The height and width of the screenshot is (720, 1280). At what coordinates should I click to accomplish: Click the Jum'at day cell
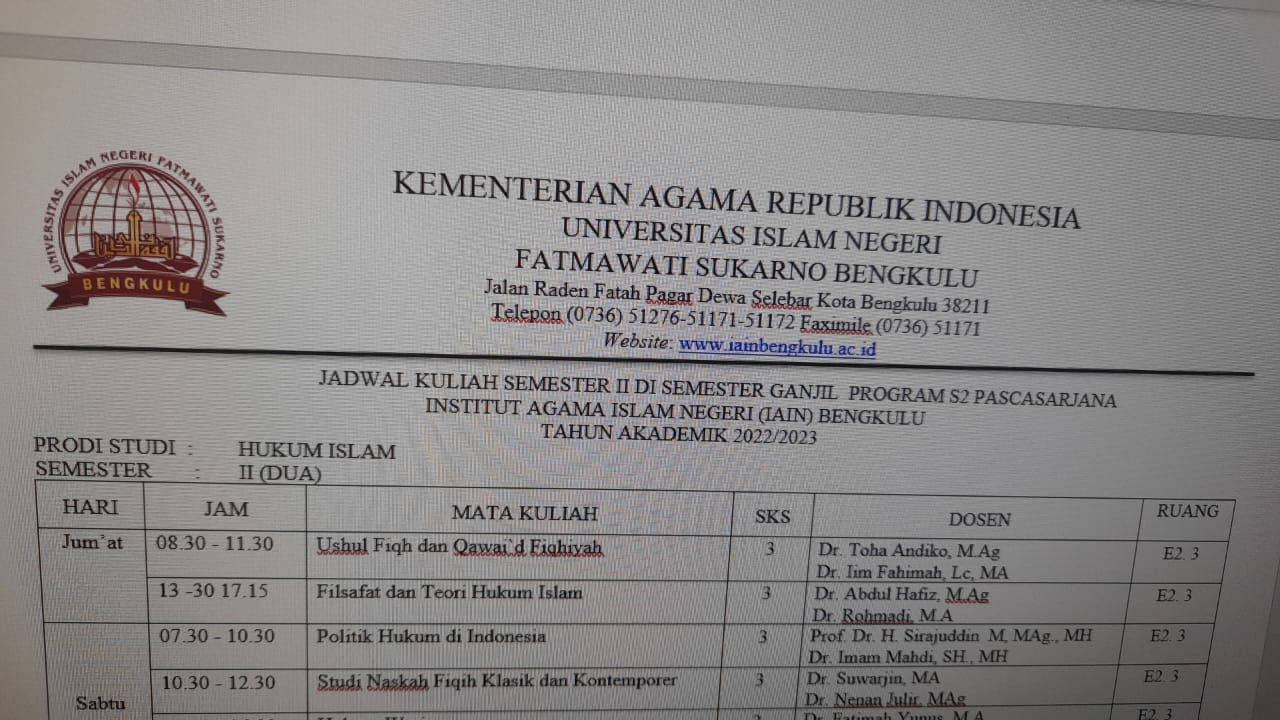pyautogui.click(x=92, y=543)
